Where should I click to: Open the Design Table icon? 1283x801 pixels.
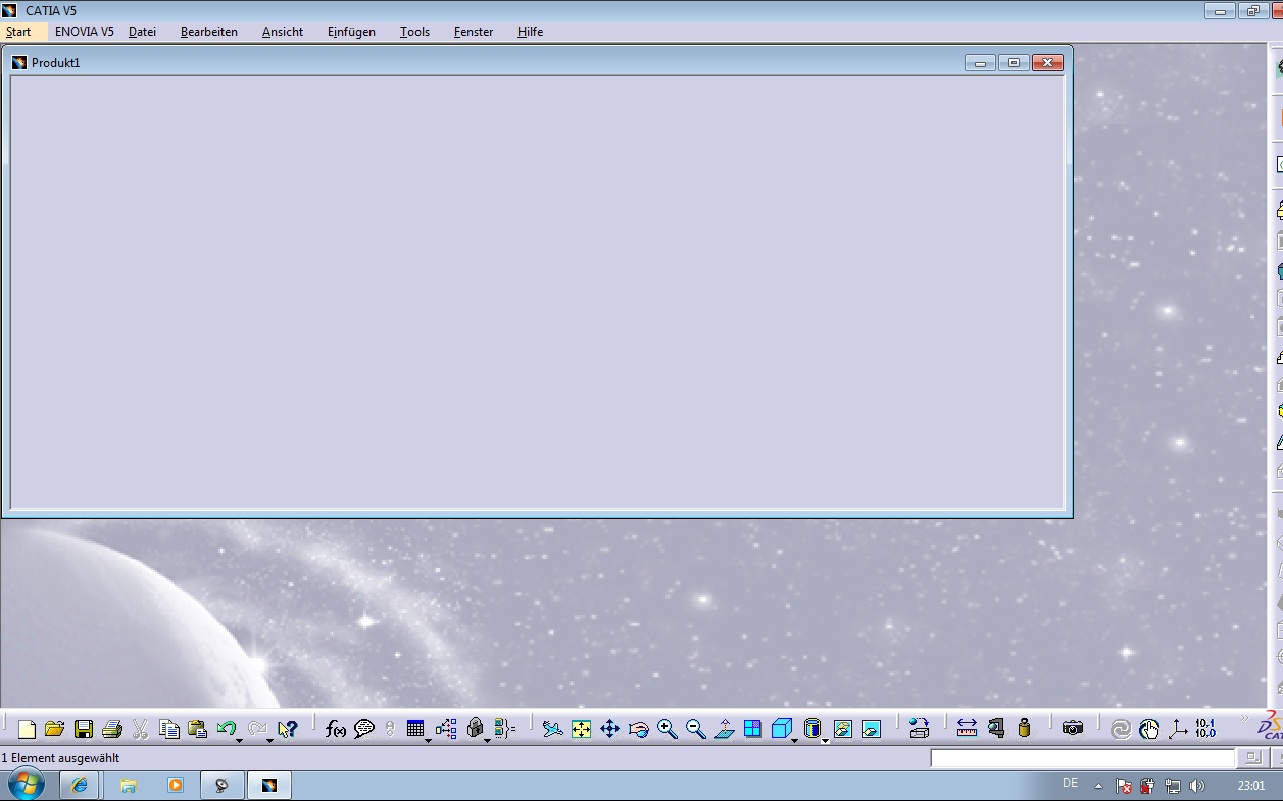[x=416, y=729]
